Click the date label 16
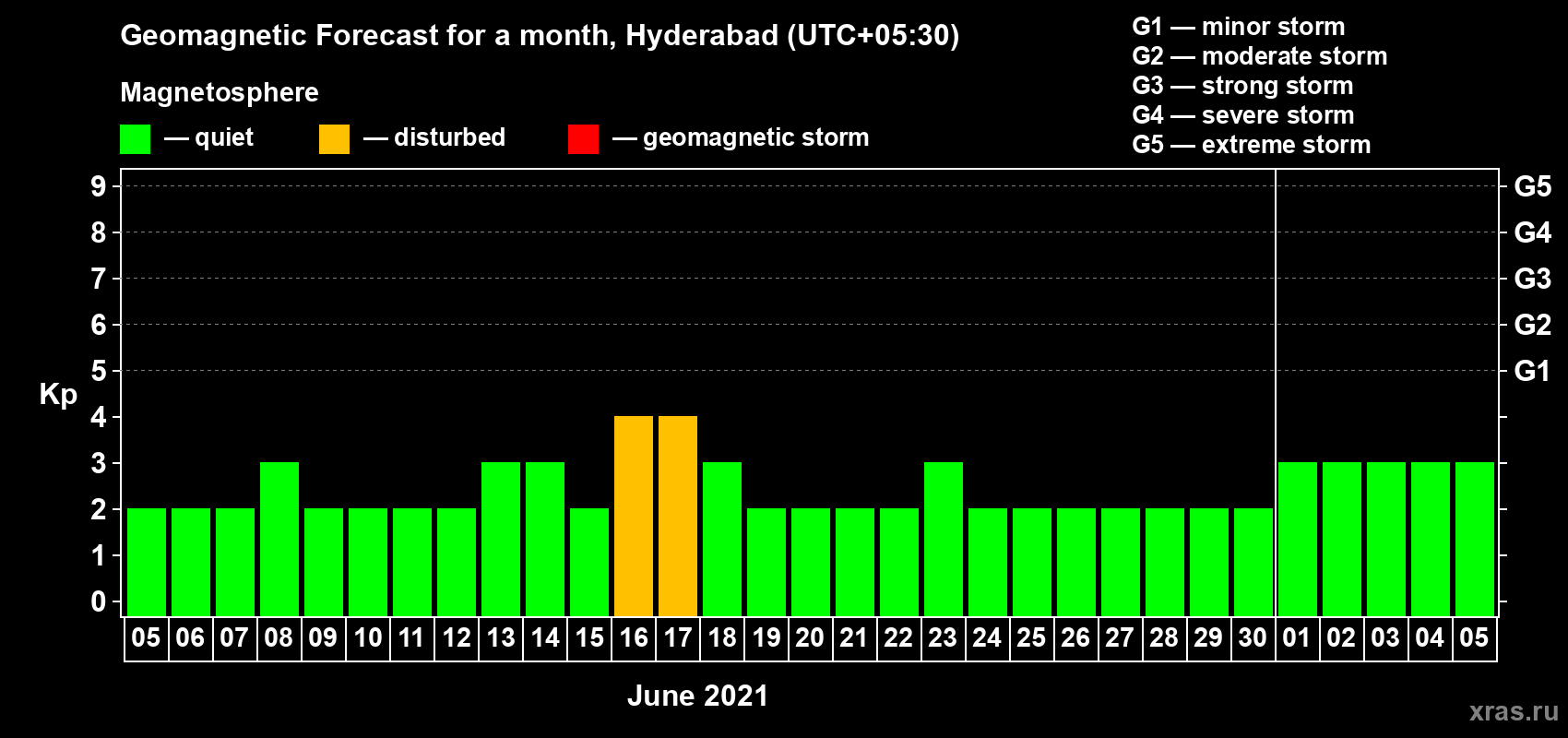The height and width of the screenshot is (738, 1568). click(634, 637)
